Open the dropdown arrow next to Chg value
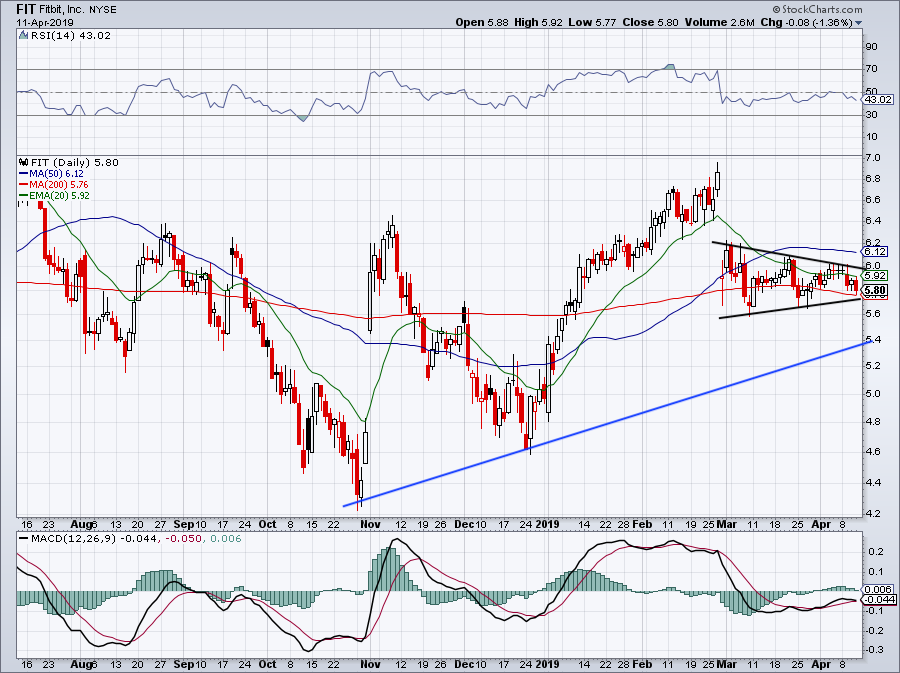 coord(859,23)
